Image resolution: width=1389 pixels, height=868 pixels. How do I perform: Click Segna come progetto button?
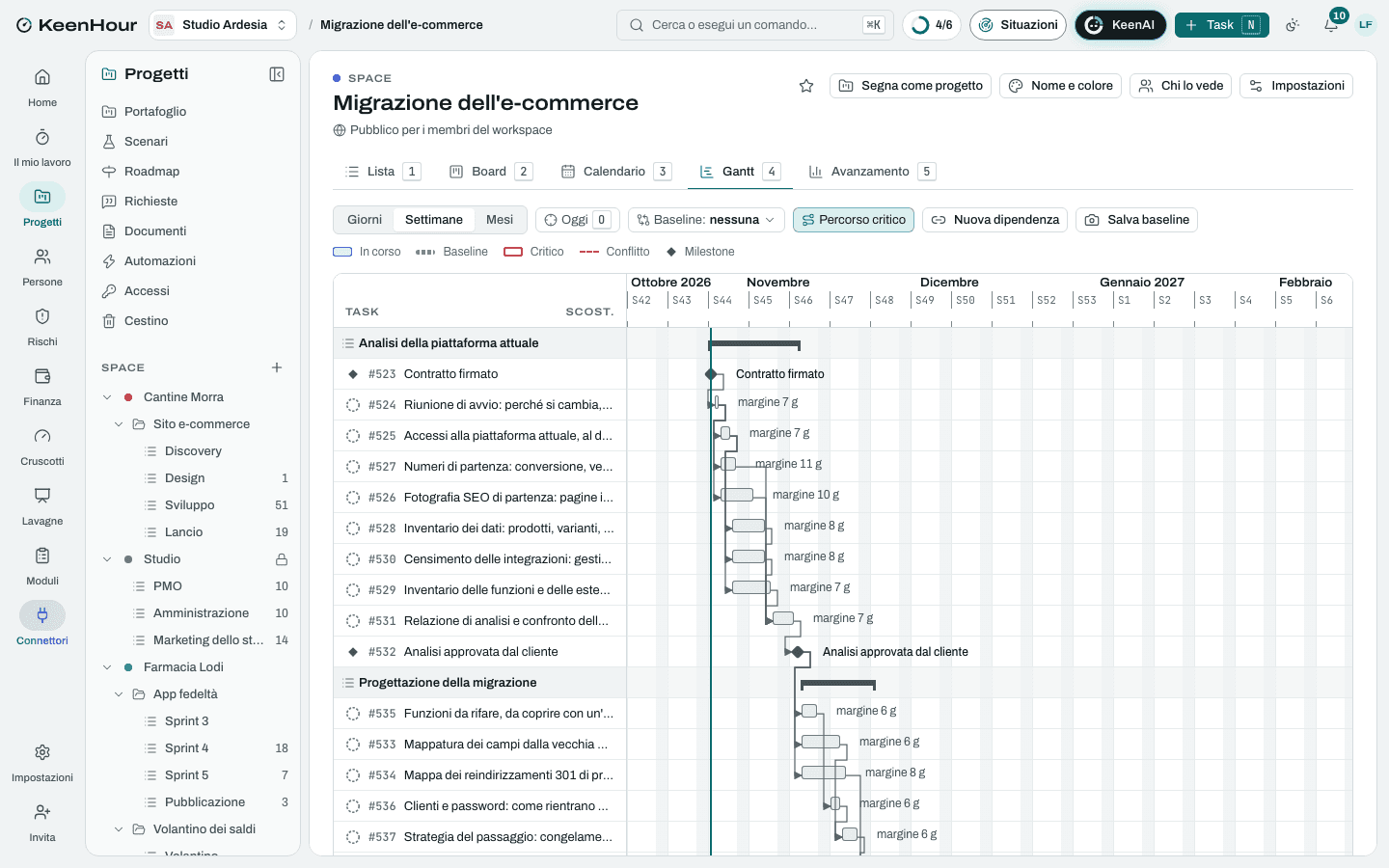[x=911, y=86]
